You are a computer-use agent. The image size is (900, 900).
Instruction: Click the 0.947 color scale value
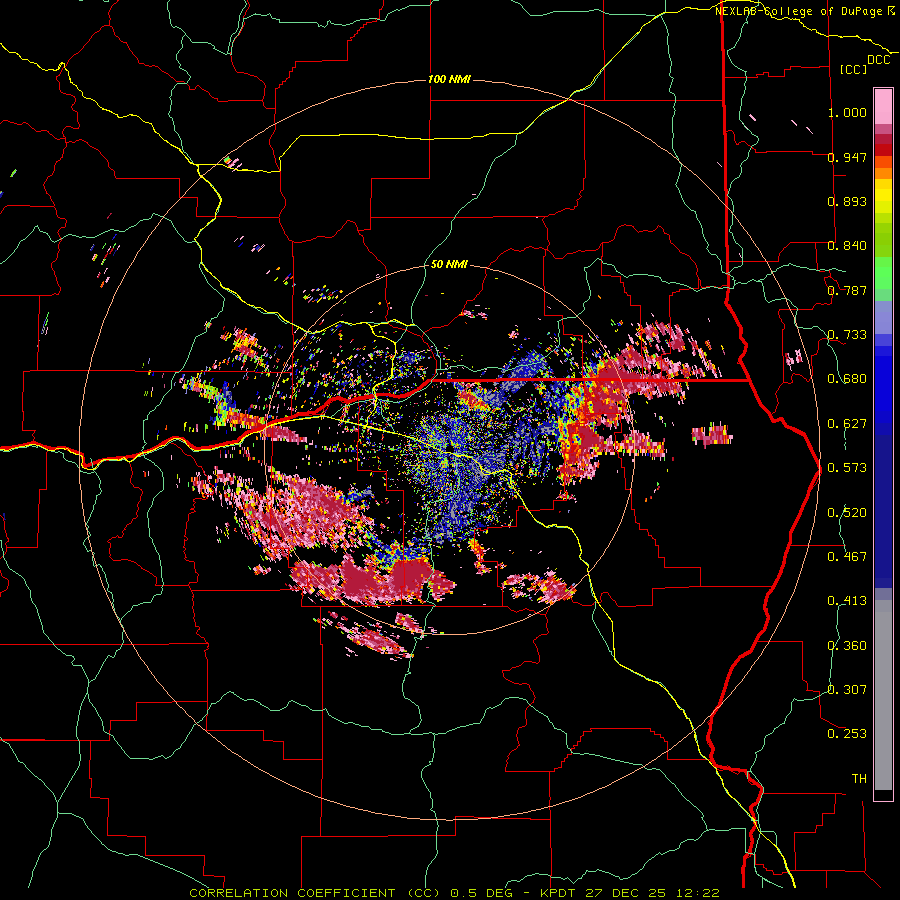coord(847,157)
